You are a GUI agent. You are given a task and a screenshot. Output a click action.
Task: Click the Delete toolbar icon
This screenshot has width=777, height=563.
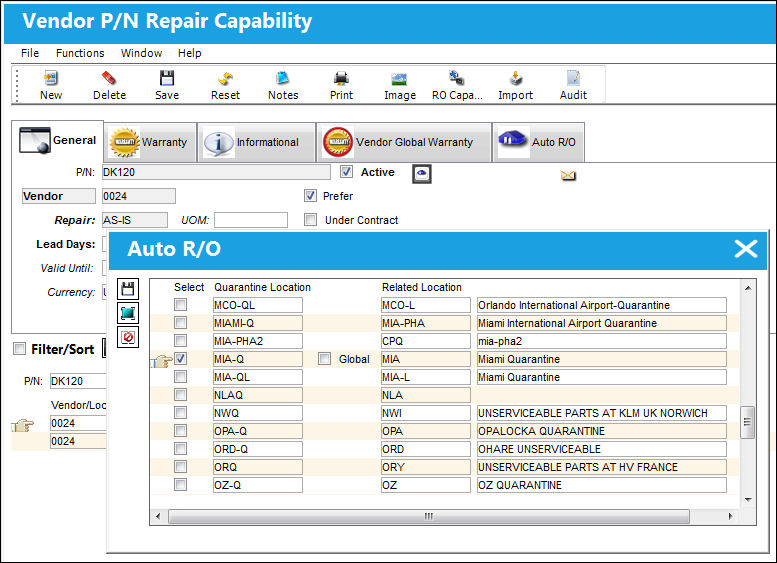coord(109,85)
